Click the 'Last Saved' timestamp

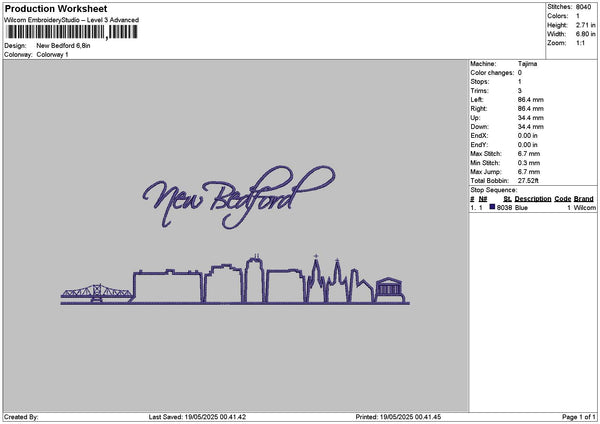coord(197,417)
